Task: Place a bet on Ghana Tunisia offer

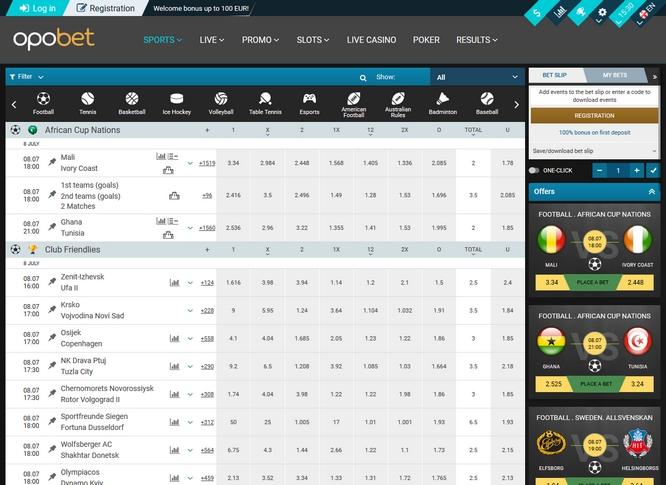Action: pos(596,384)
